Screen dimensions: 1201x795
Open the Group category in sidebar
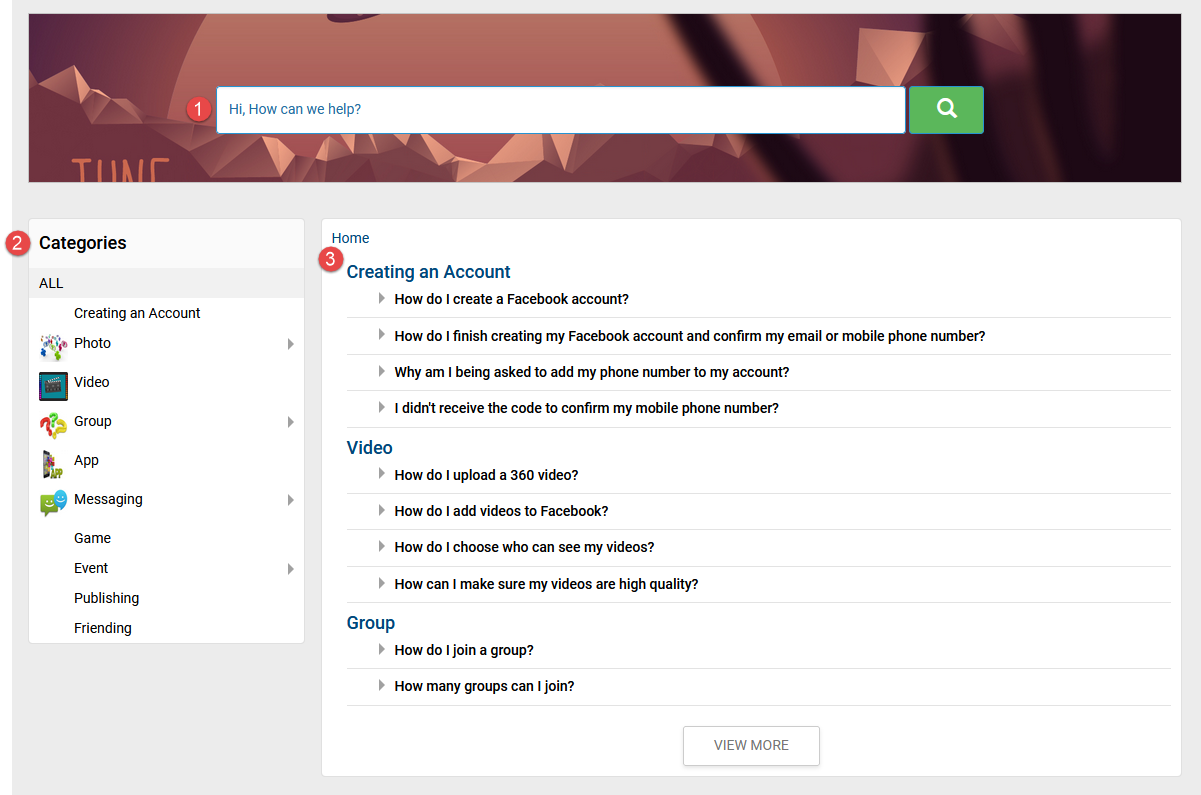click(x=93, y=421)
